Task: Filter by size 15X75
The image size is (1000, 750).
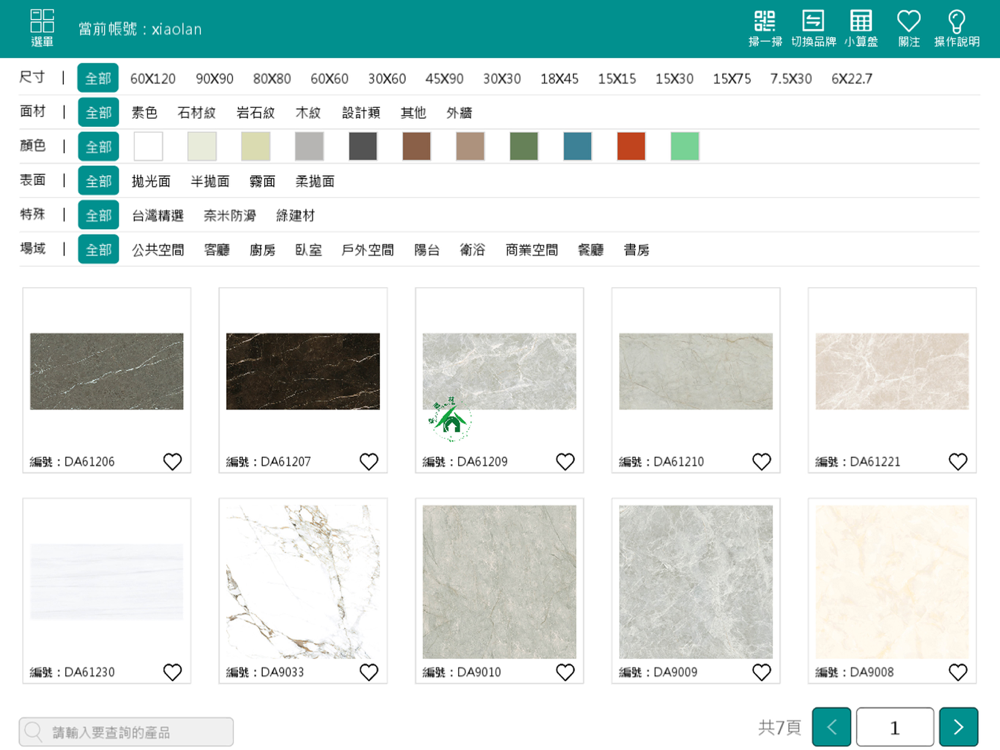Action: click(x=732, y=78)
